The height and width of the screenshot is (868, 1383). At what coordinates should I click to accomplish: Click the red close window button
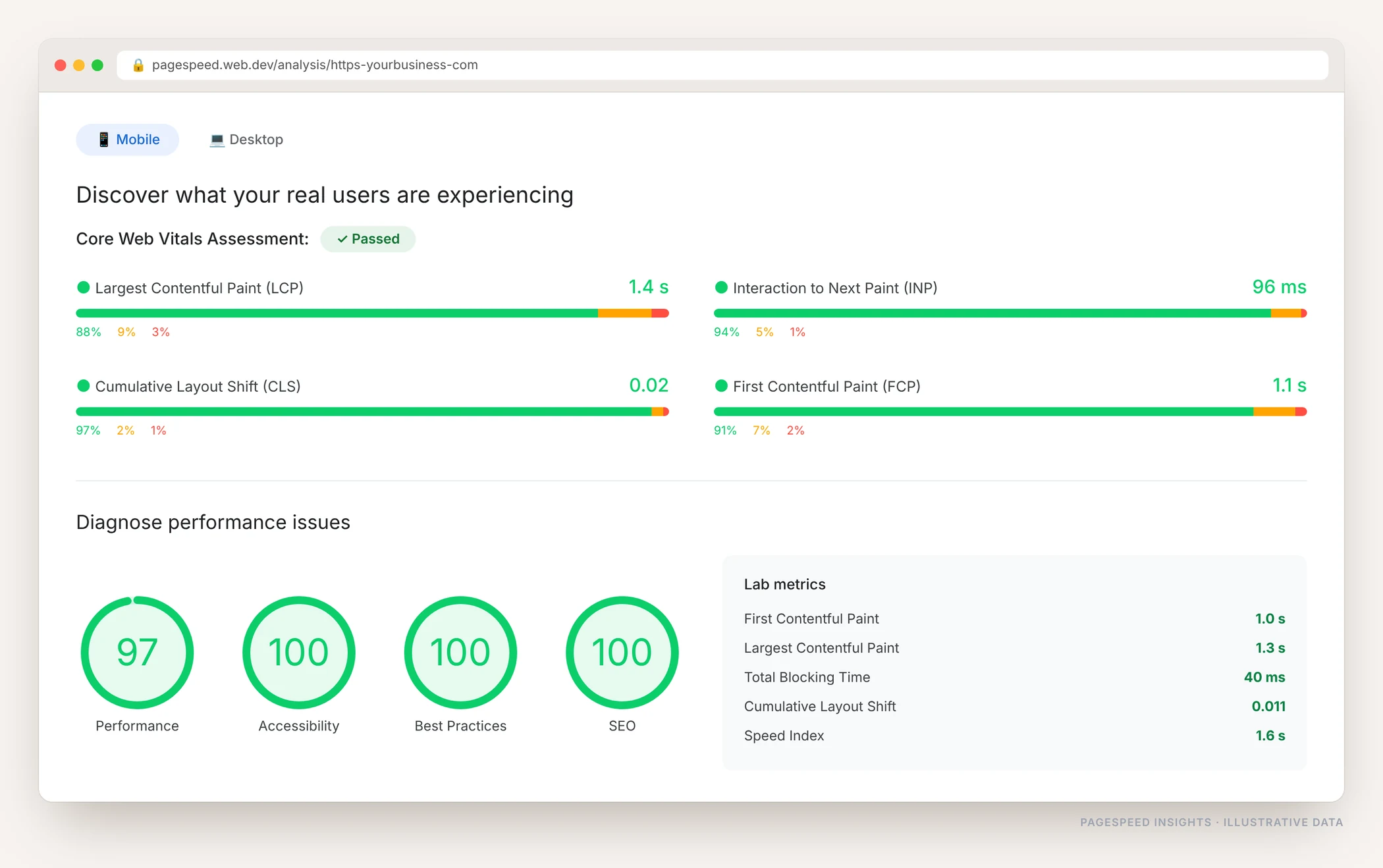pos(61,65)
